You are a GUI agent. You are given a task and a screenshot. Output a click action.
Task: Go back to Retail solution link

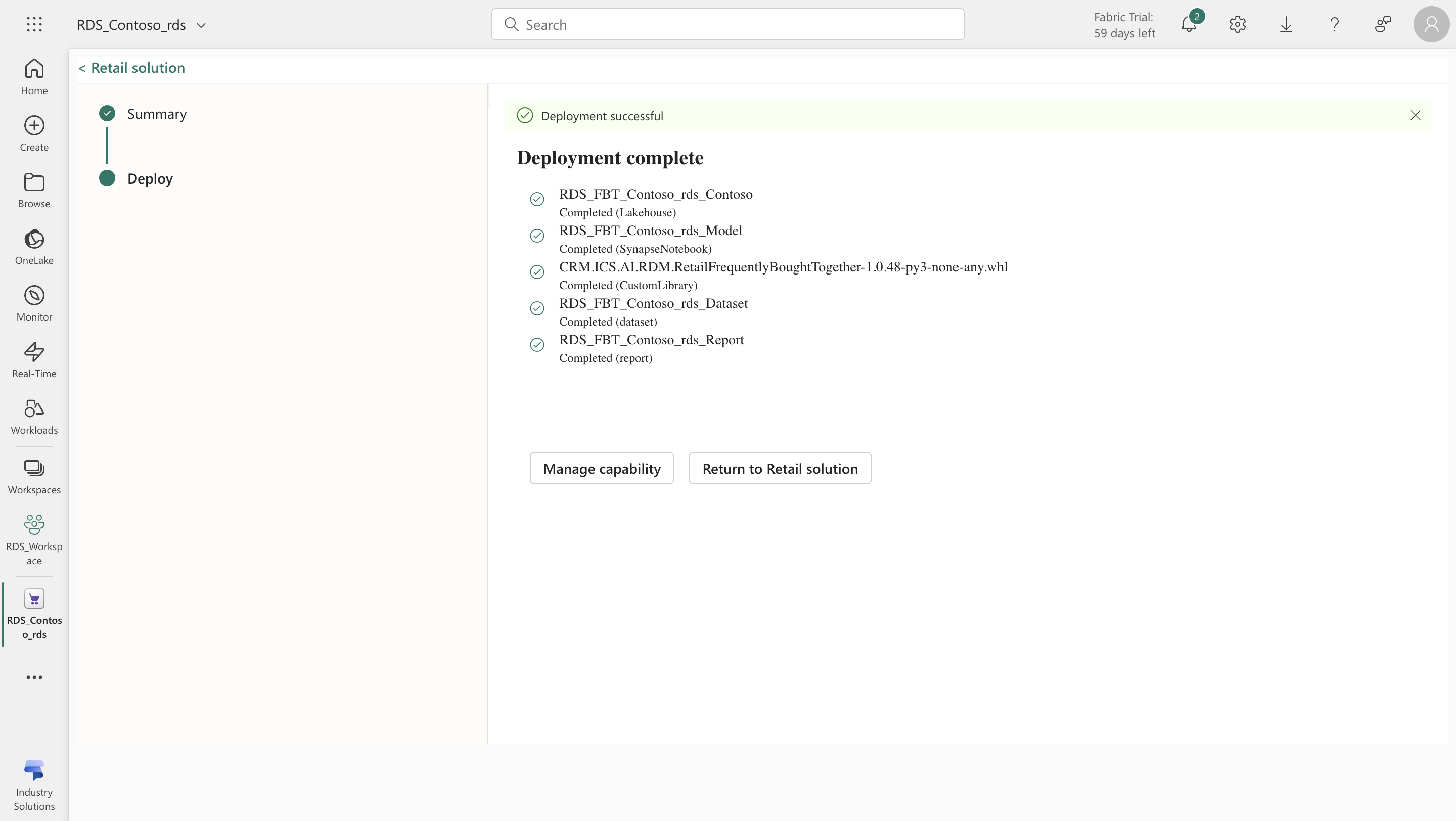131,68
